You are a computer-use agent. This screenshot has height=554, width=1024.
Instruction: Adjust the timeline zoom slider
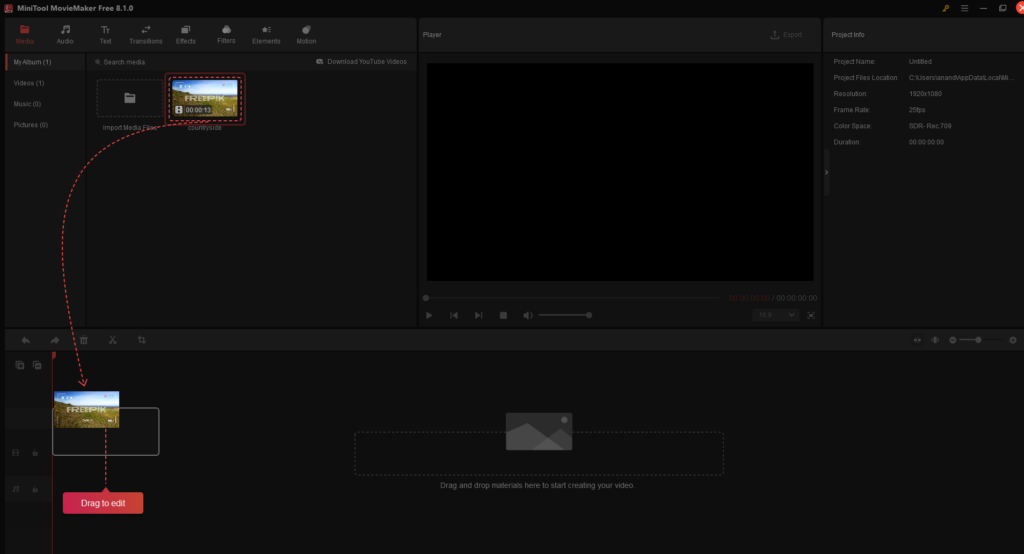(982, 340)
